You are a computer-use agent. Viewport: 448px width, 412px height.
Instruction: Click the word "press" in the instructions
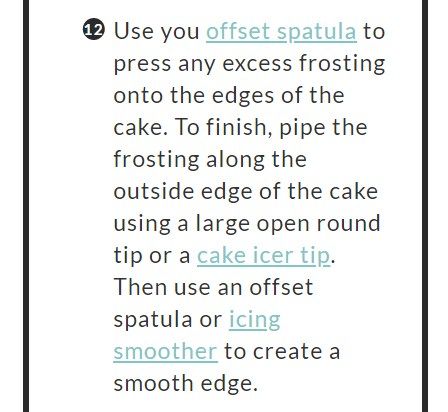click(x=142, y=65)
